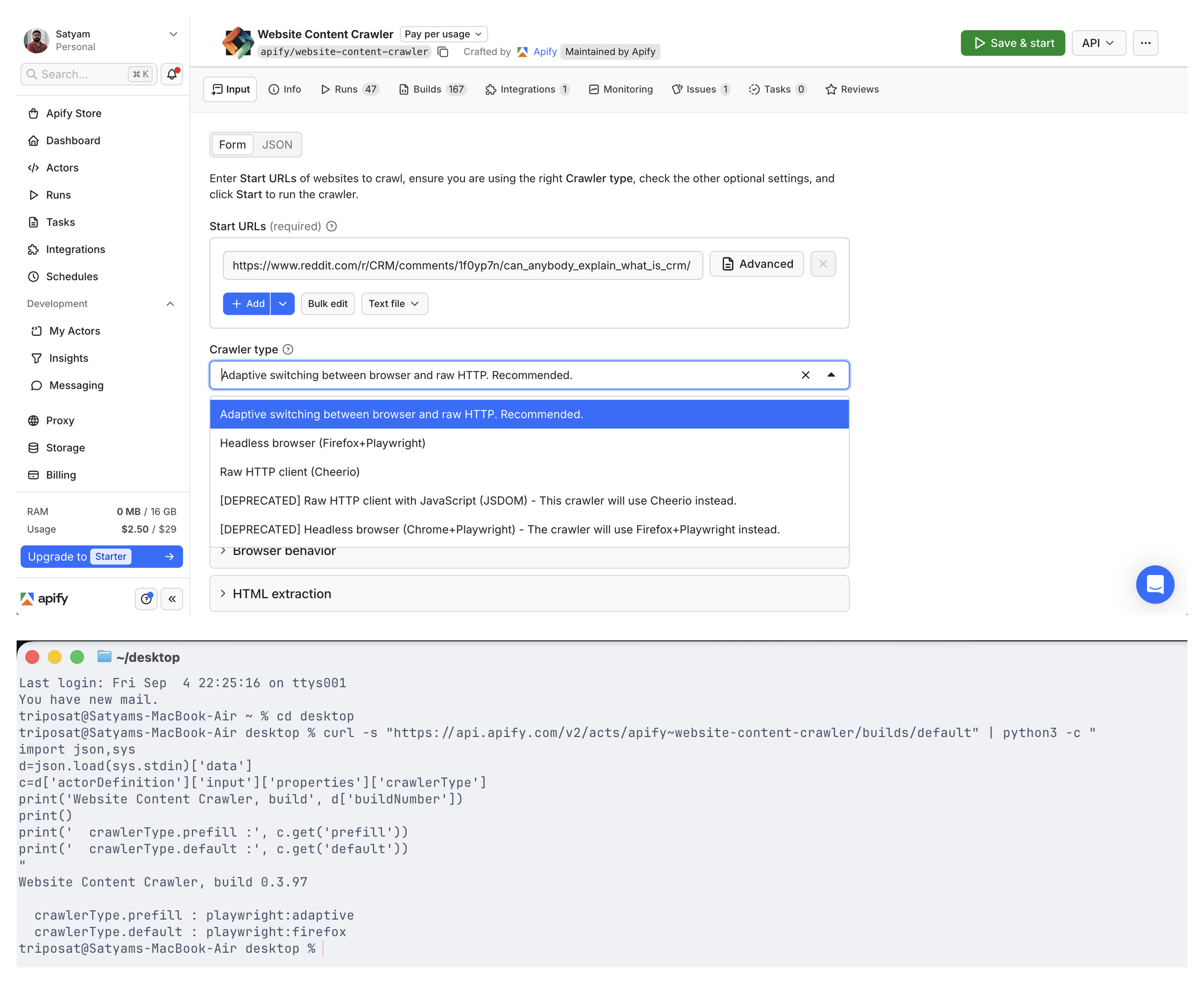Open the notifications bell

(172, 74)
